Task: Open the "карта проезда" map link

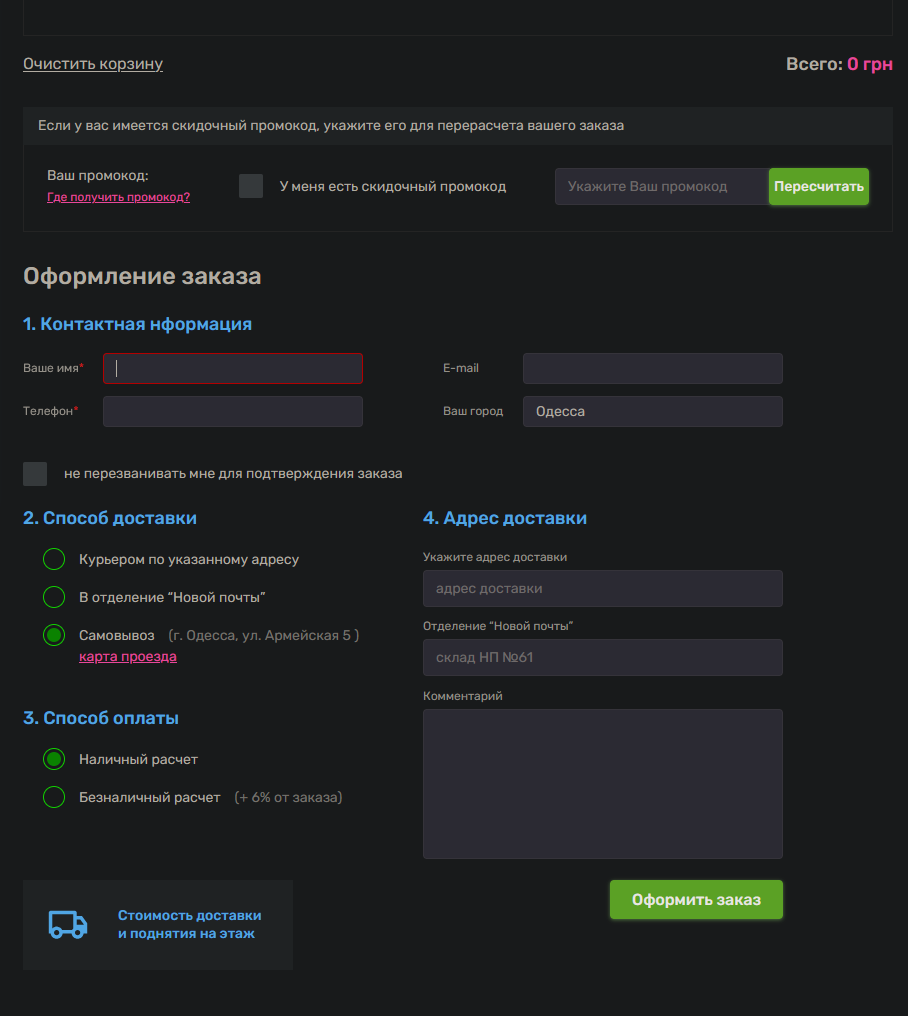Action: [128, 657]
